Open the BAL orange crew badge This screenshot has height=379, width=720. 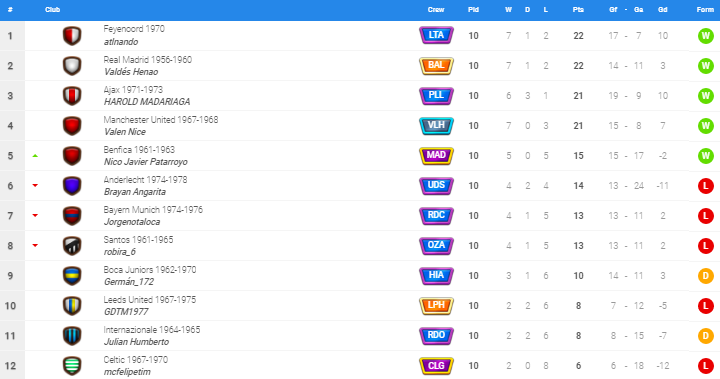[436, 65]
